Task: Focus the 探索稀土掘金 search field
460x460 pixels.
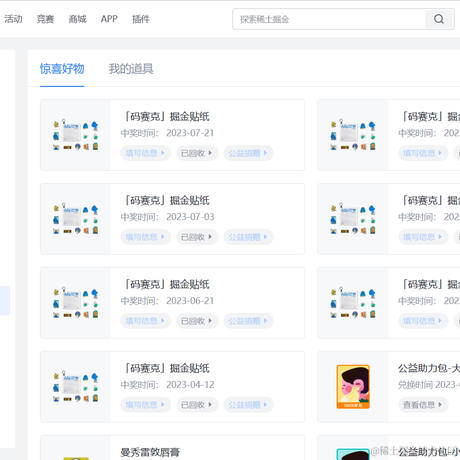Action: [329, 19]
